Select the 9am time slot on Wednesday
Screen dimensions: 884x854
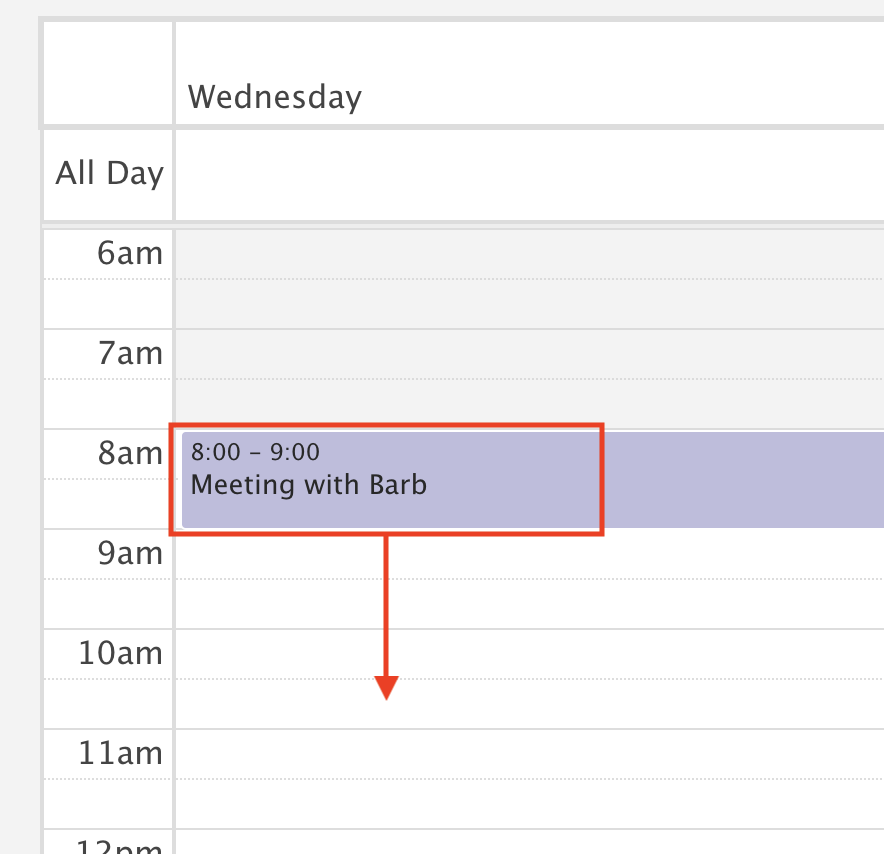pos(529,554)
